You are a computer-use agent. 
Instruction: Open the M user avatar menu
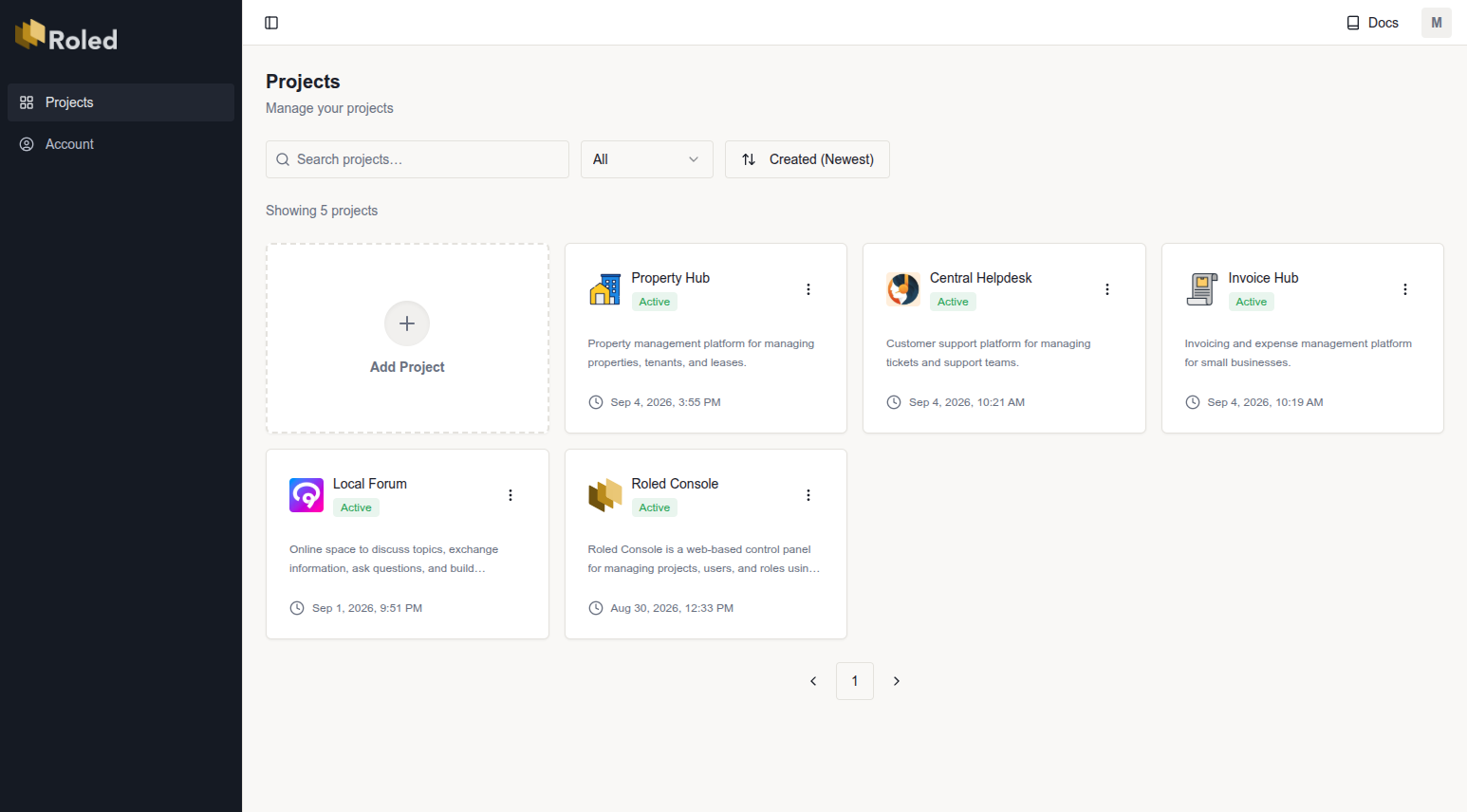[x=1436, y=23]
